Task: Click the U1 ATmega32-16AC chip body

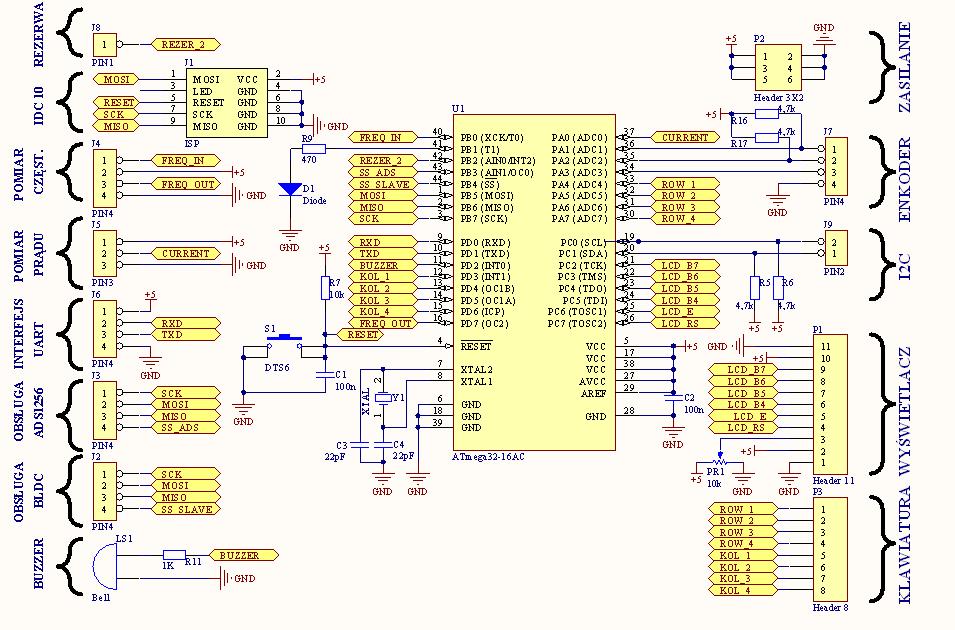Action: [534, 282]
